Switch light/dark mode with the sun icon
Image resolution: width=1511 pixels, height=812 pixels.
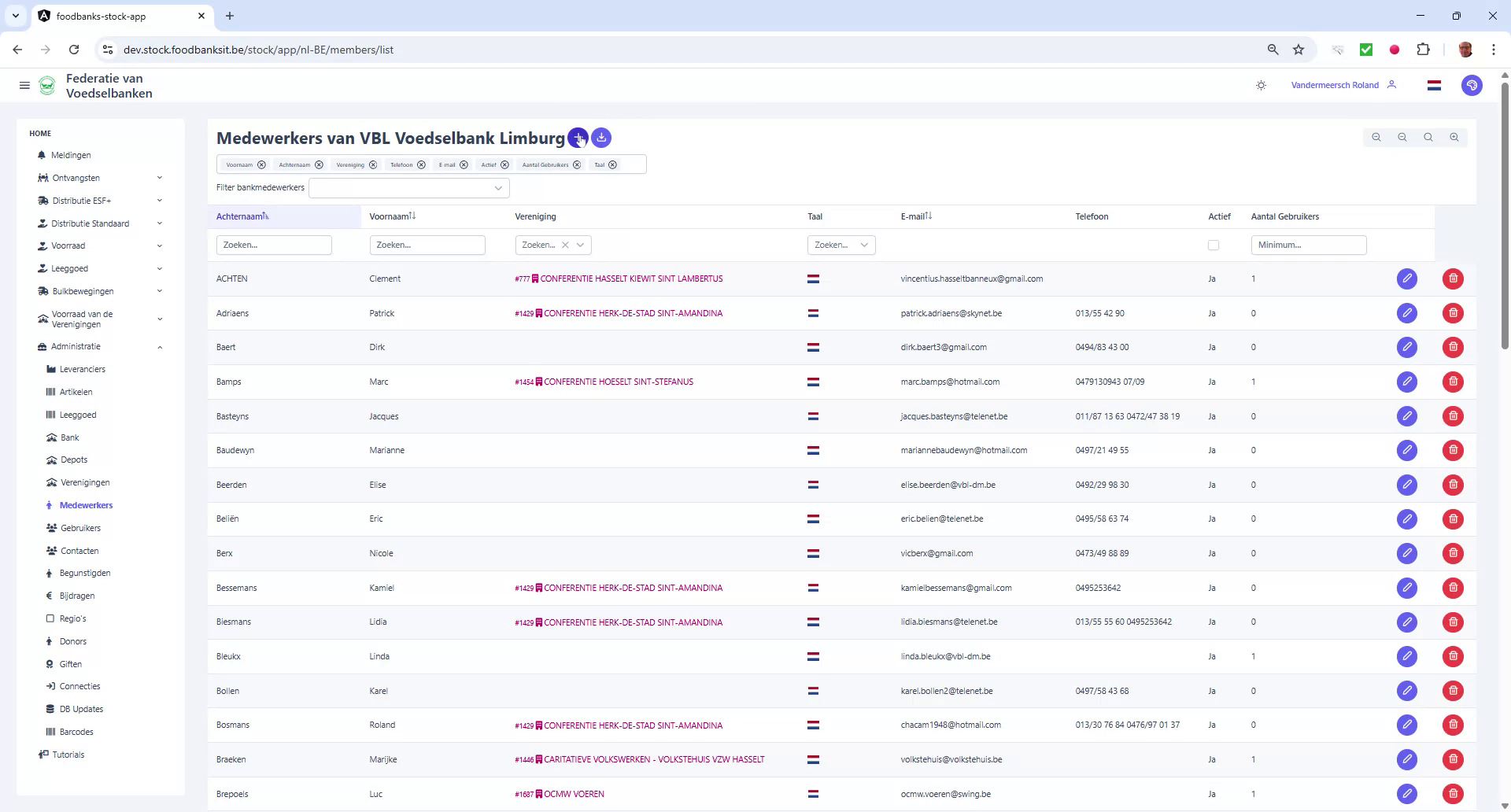tap(1261, 85)
